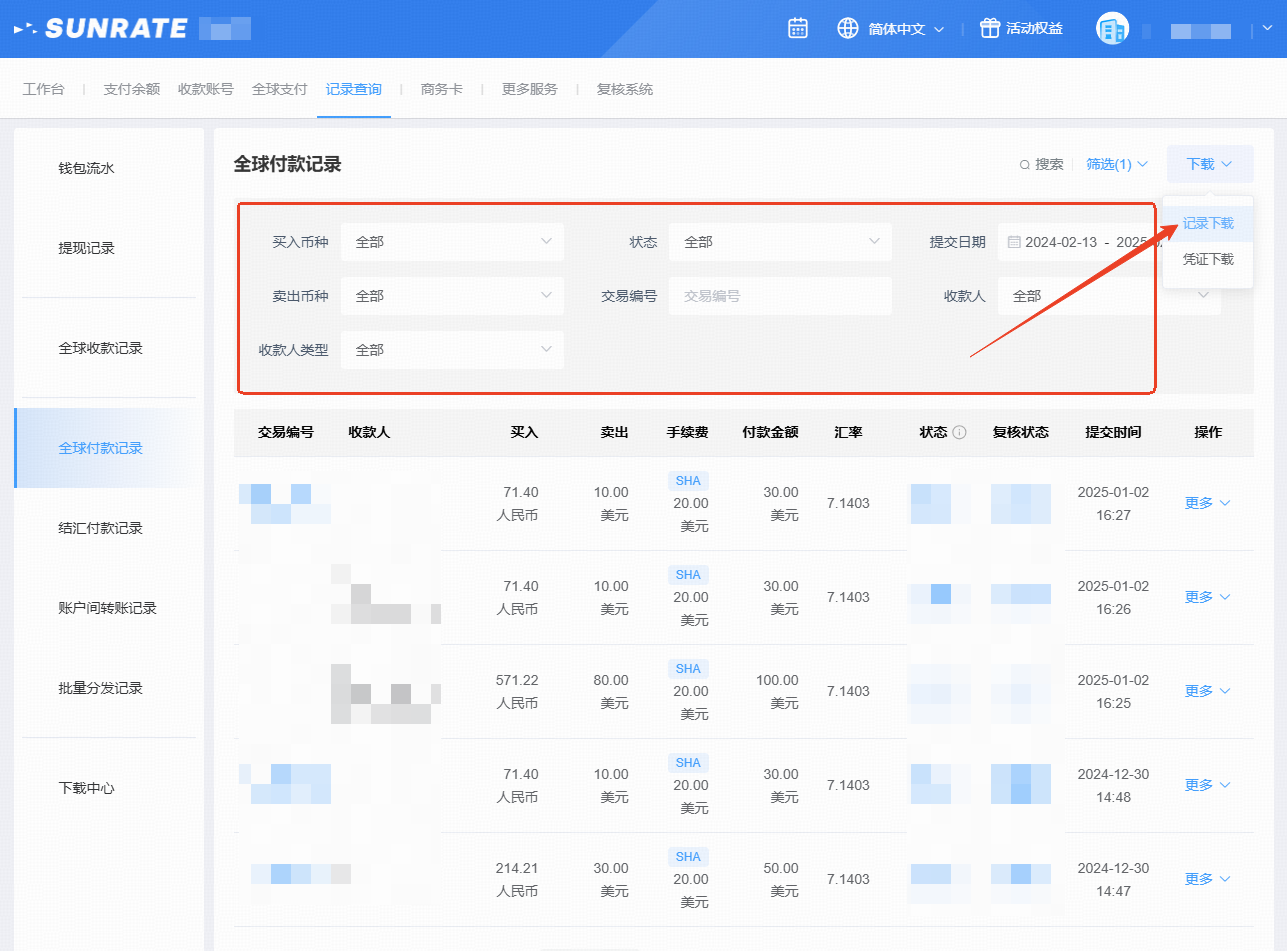Open 钱包流水 in the sidebar
Screen dimensions: 1287x951
tap(87, 168)
